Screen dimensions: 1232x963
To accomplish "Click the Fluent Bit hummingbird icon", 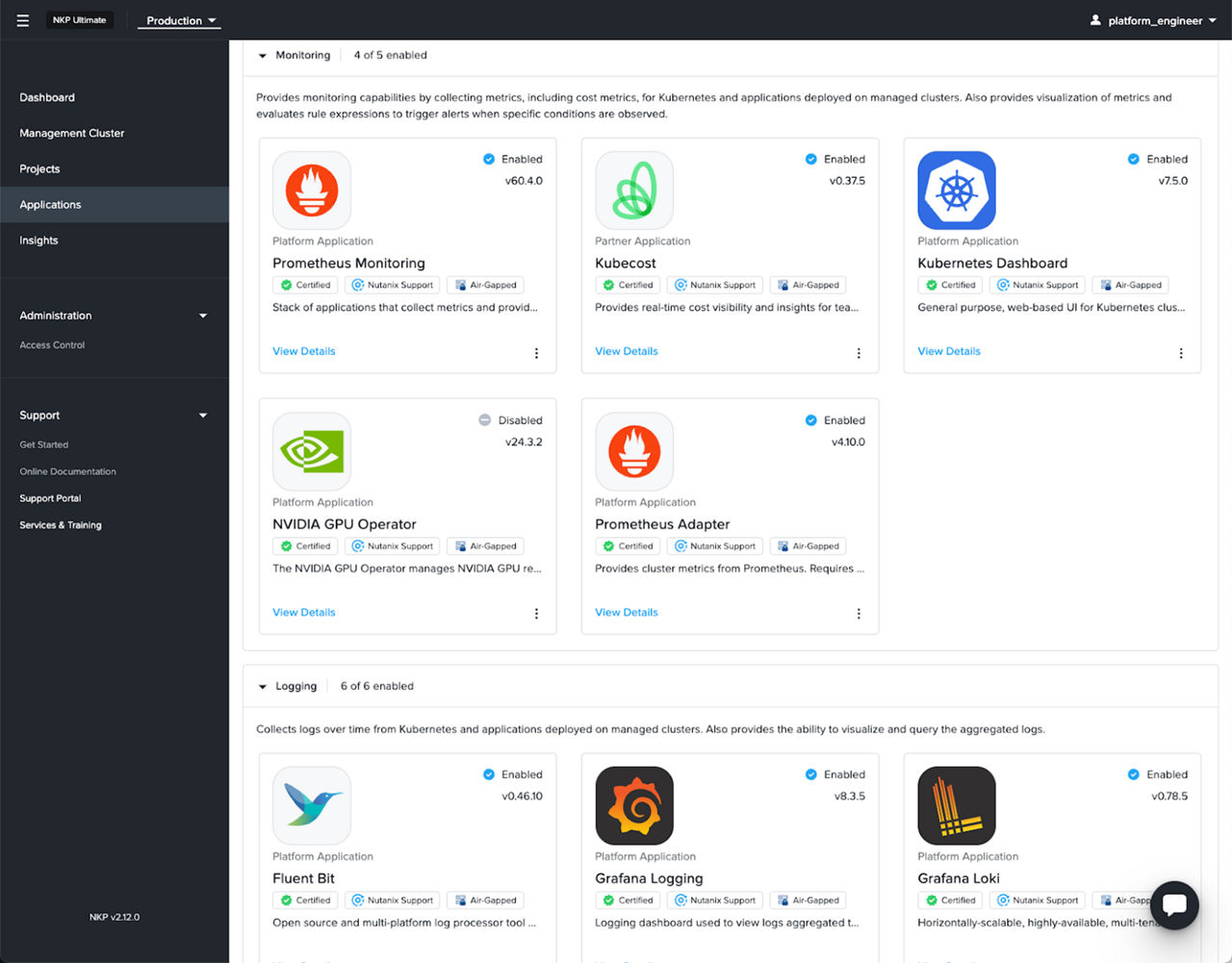I will pos(312,805).
